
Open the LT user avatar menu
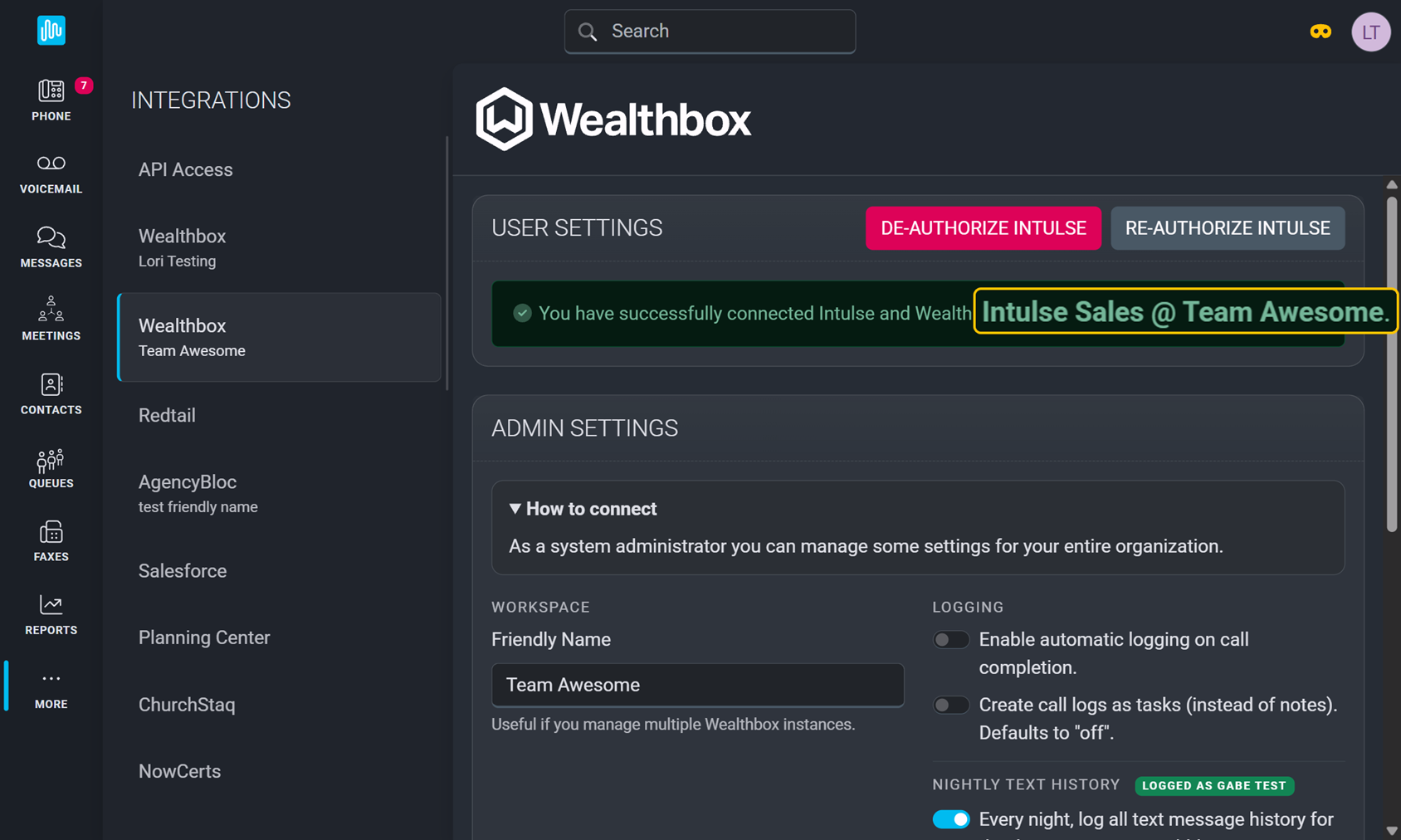1371,32
